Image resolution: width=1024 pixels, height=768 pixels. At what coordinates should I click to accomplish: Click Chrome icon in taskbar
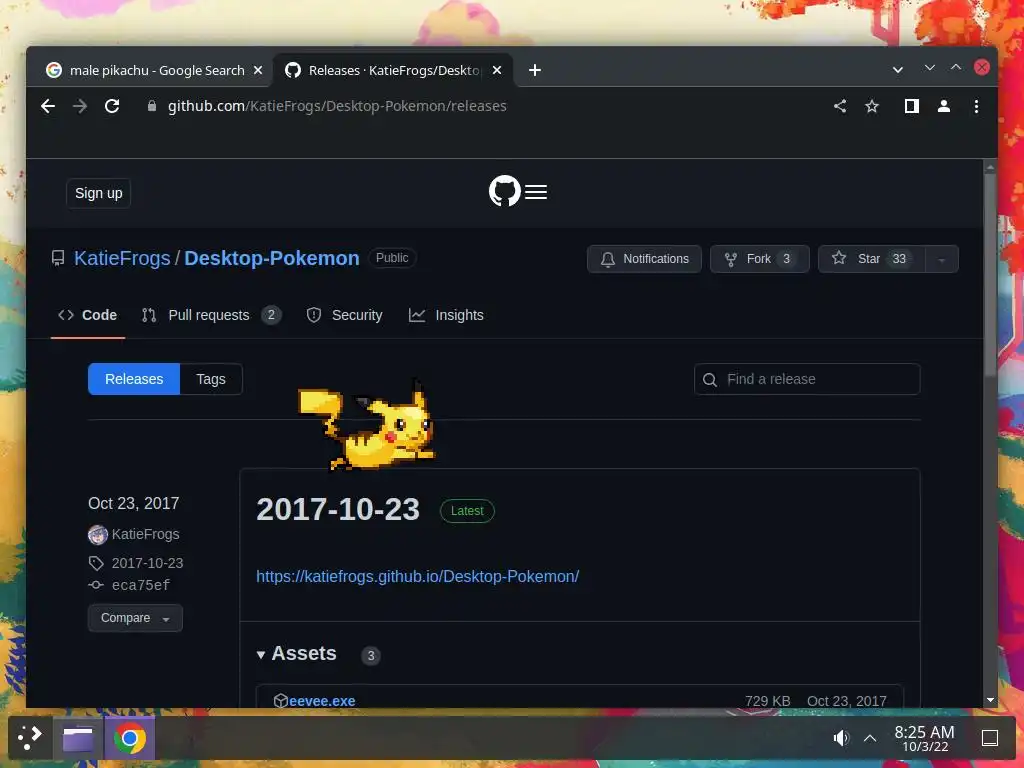pos(129,738)
